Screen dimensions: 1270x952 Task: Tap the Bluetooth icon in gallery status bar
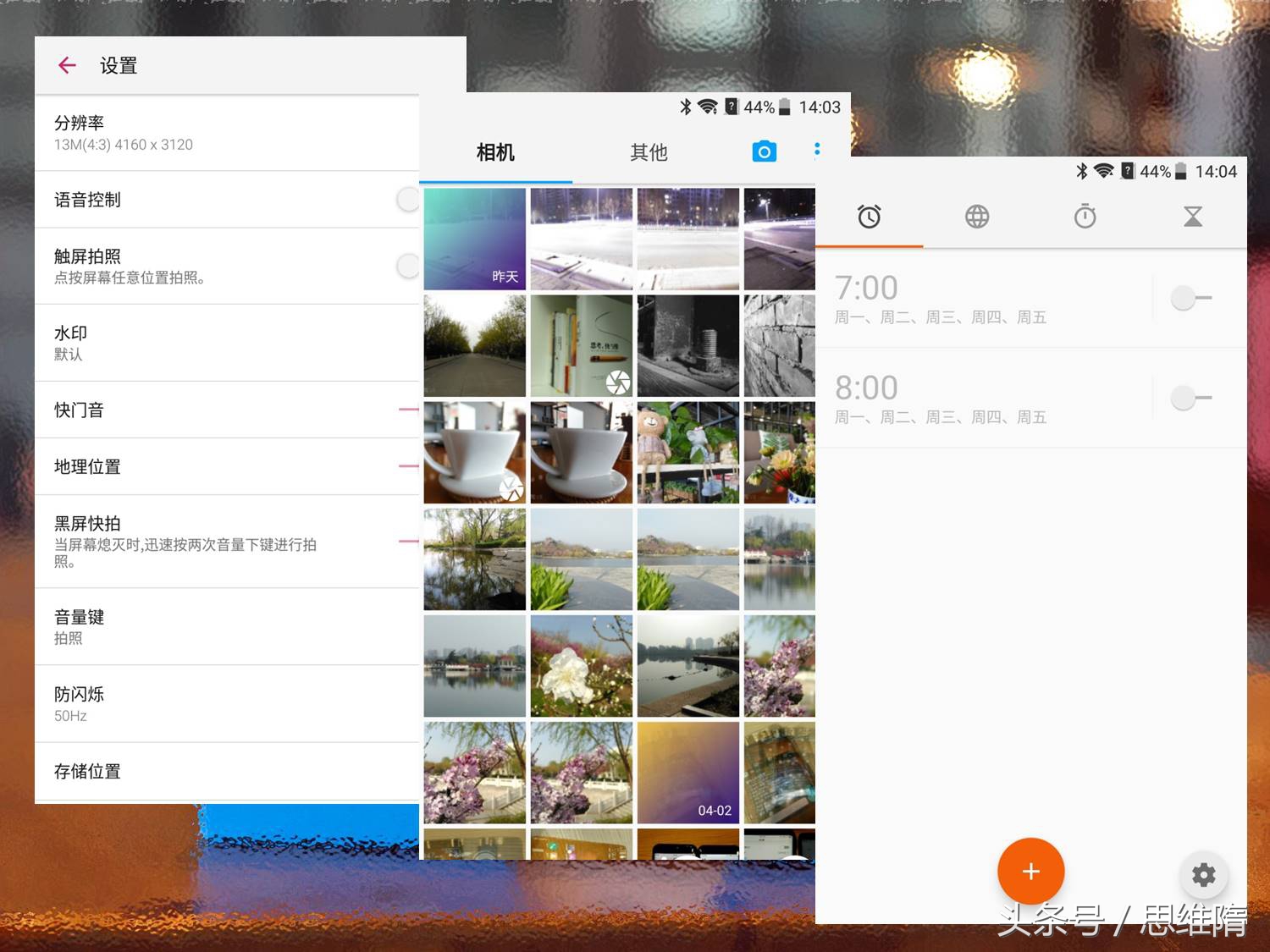tap(686, 107)
